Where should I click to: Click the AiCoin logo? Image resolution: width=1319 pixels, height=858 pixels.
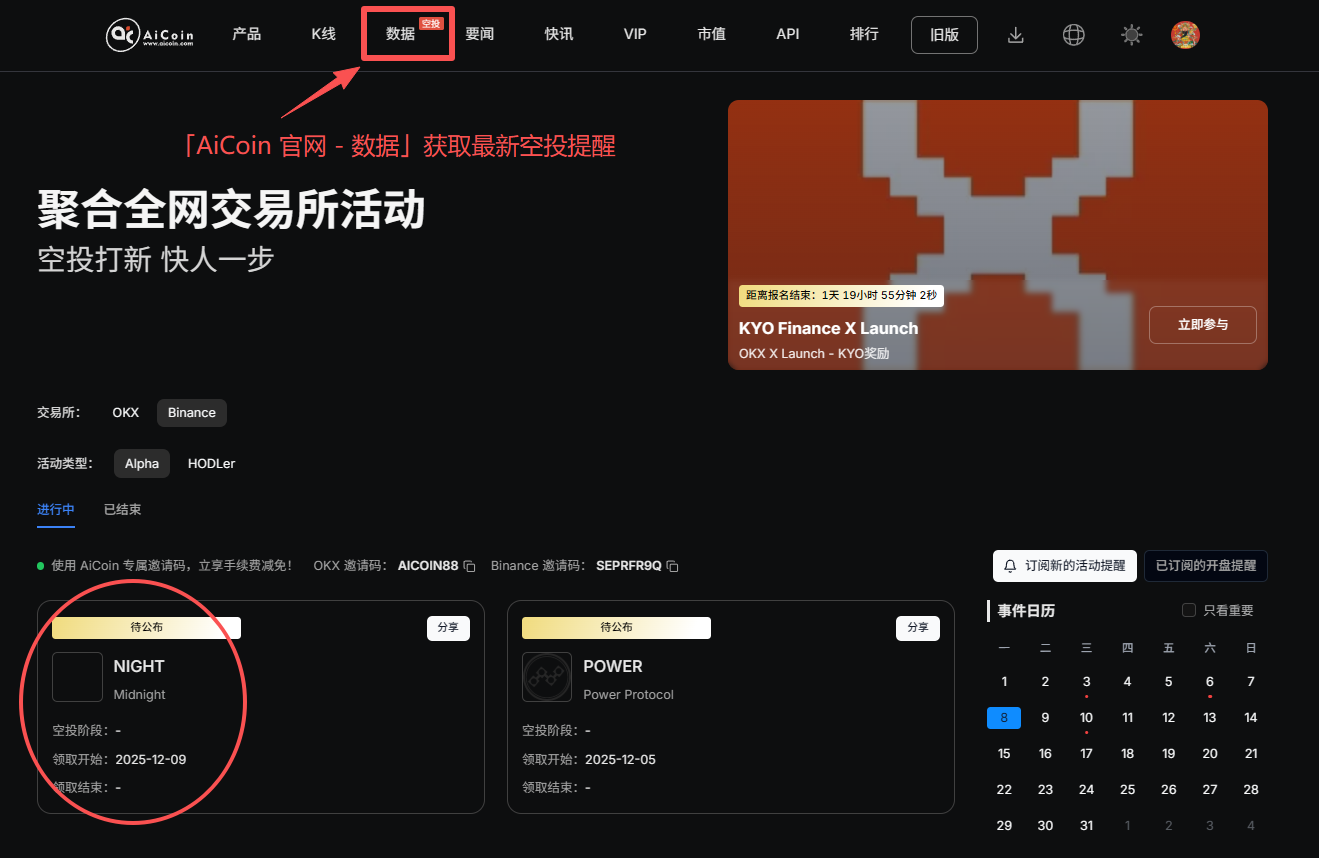coord(148,34)
